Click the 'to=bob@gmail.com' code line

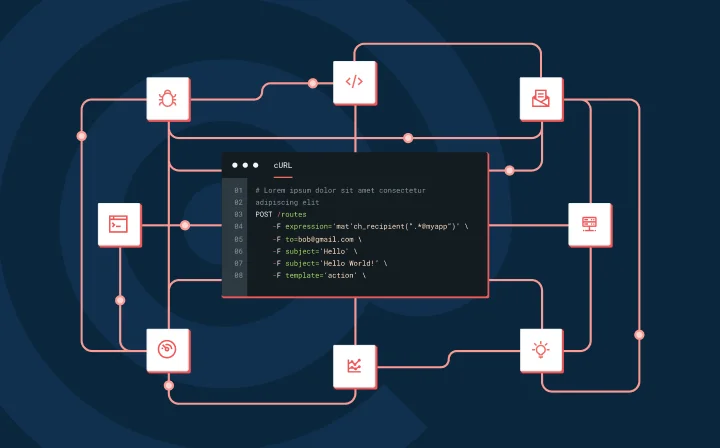317,239
